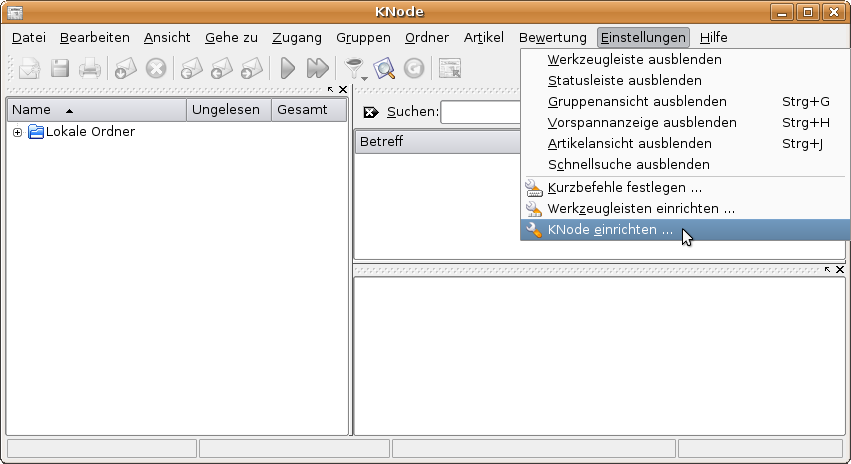Click the double arrow skip toolbar icon
Viewport: 851px width, 464px height.
click(x=317, y=69)
